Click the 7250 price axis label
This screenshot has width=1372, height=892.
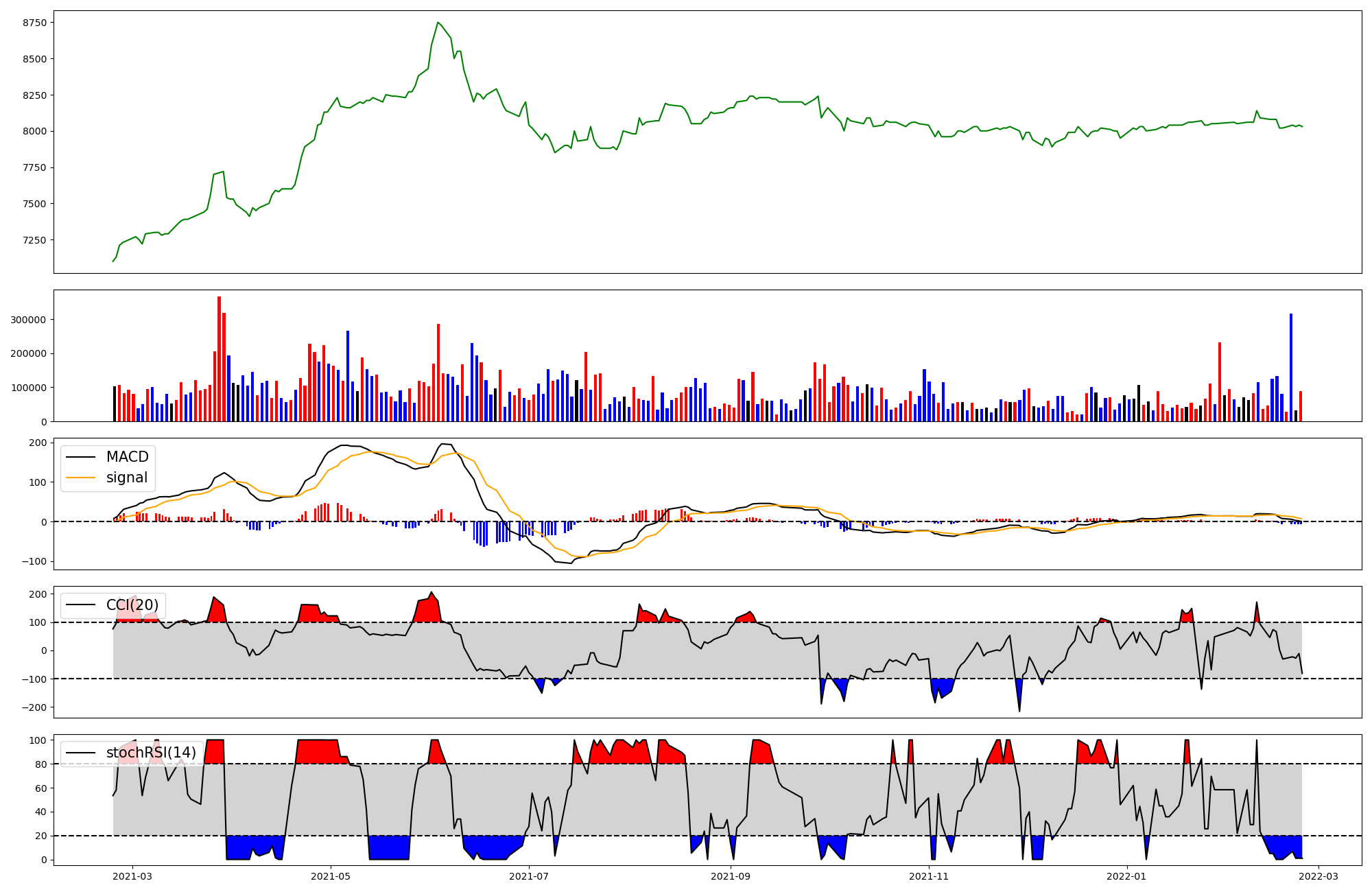(x=34, y=240)
